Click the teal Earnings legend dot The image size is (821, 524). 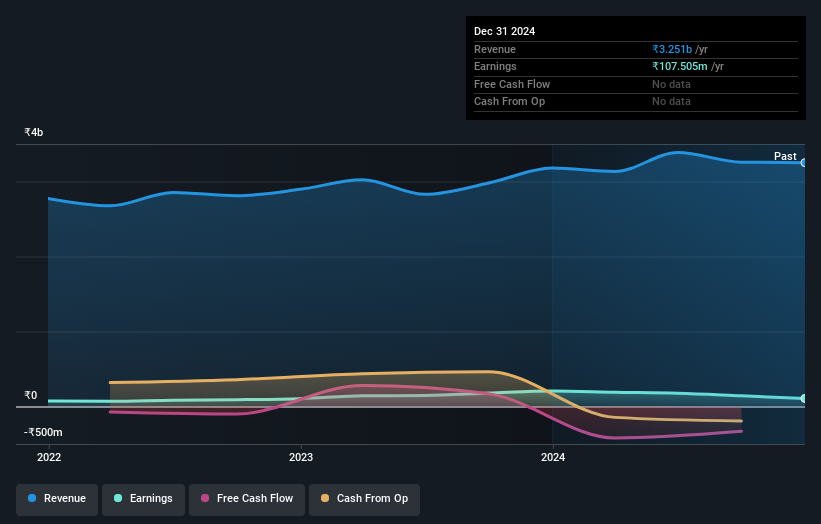click(118, 498)
